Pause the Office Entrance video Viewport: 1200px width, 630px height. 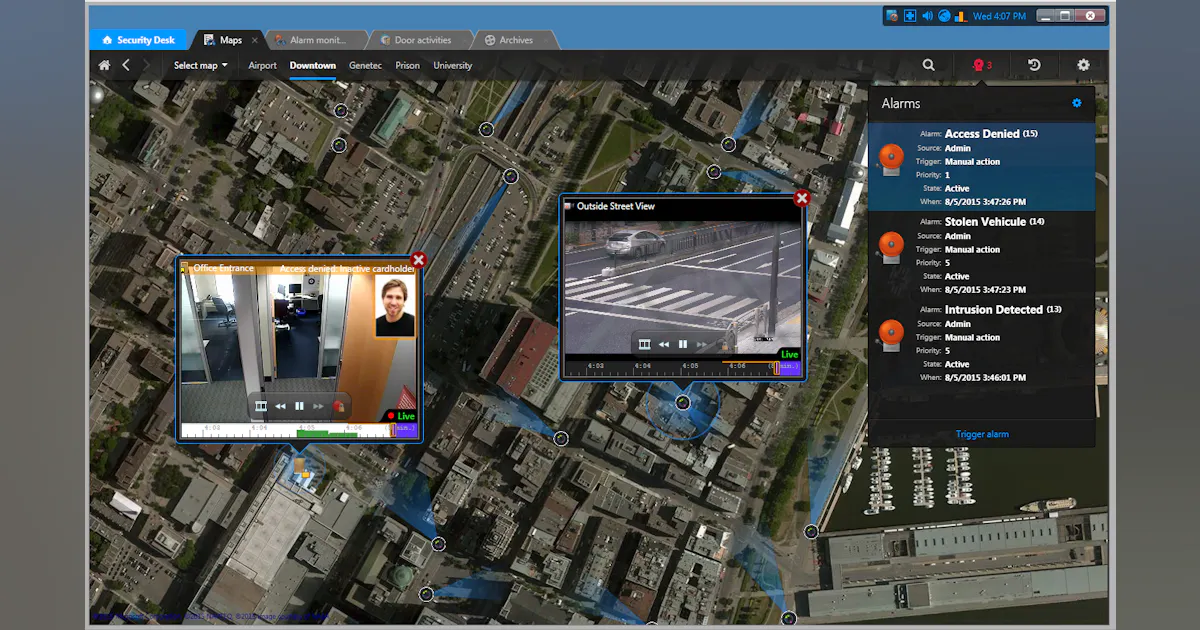click(x=299, y=406)
